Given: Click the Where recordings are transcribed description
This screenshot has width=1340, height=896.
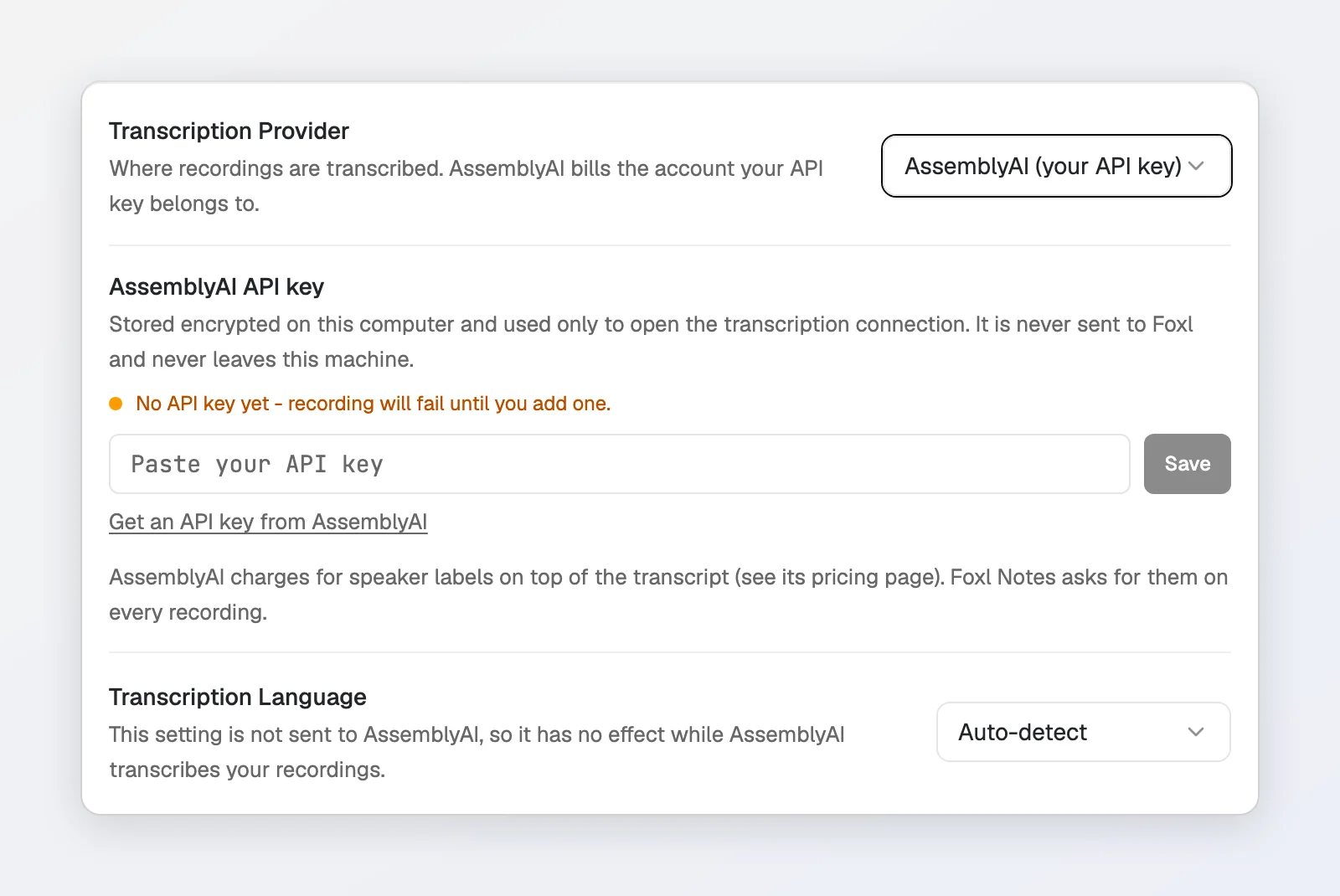Looking at the screenshot, I should pos(466,186).
